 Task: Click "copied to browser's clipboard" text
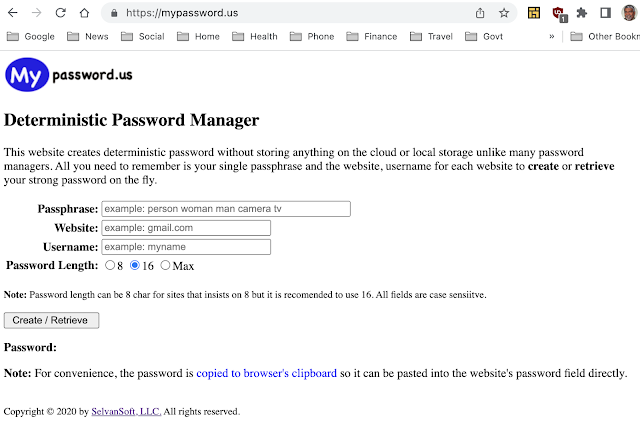coord(267,373)
